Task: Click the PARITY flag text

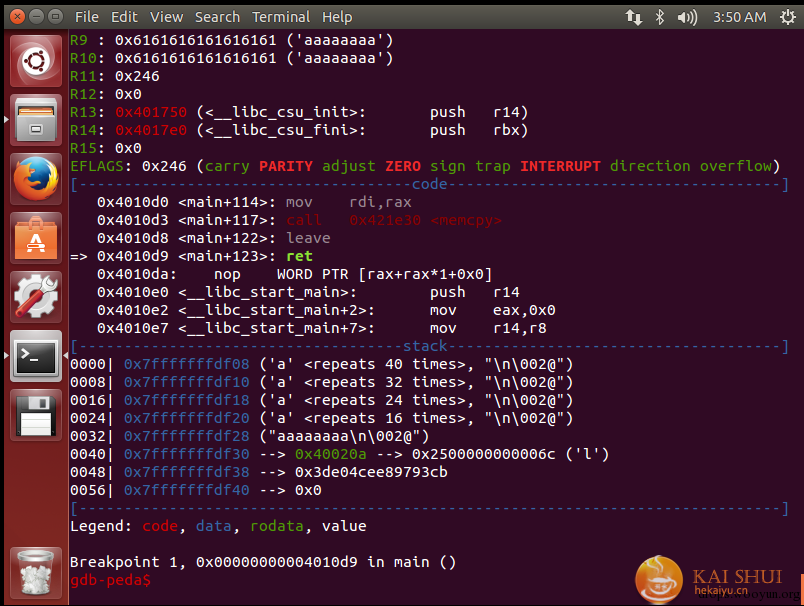Action: (x=286, y=166)
